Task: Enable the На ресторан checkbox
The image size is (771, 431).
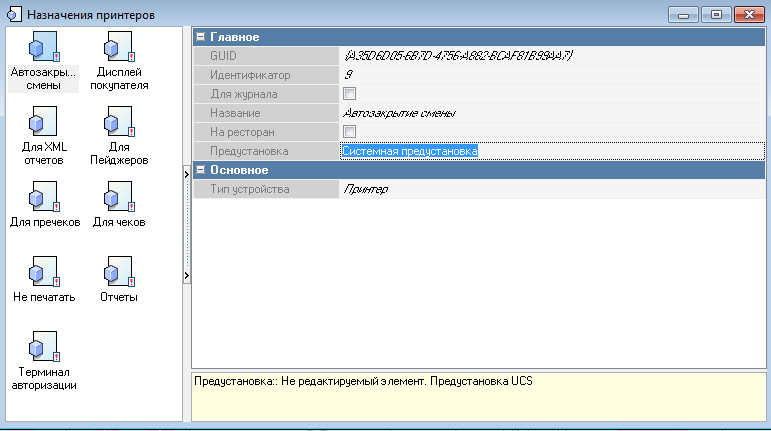Action: coord(350,132)
